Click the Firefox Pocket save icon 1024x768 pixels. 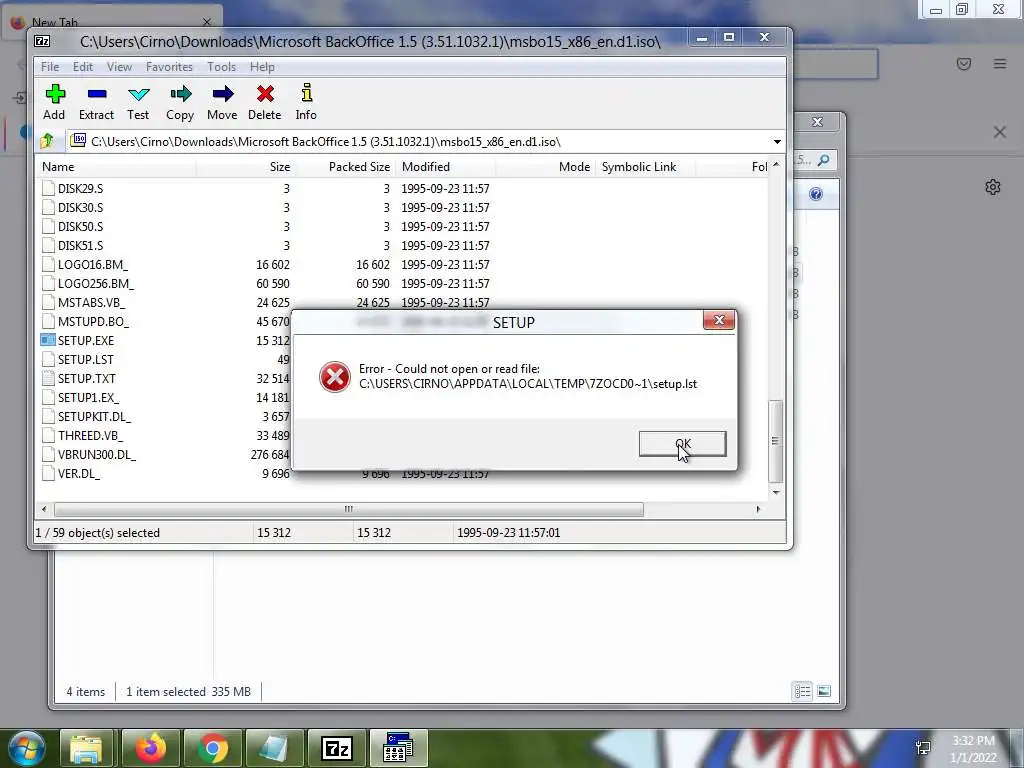point(964,64)
